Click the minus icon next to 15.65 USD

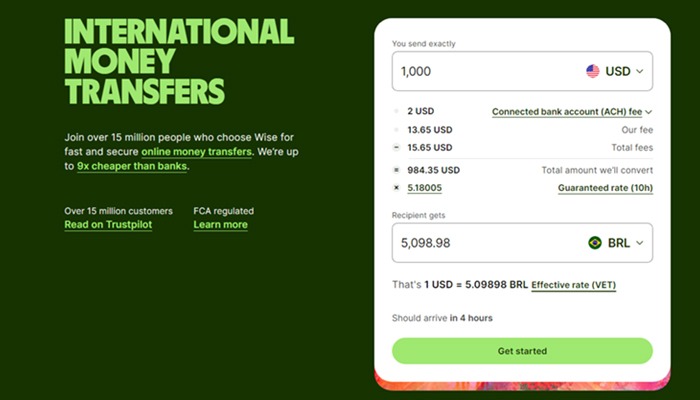click(x=396, y=148)
